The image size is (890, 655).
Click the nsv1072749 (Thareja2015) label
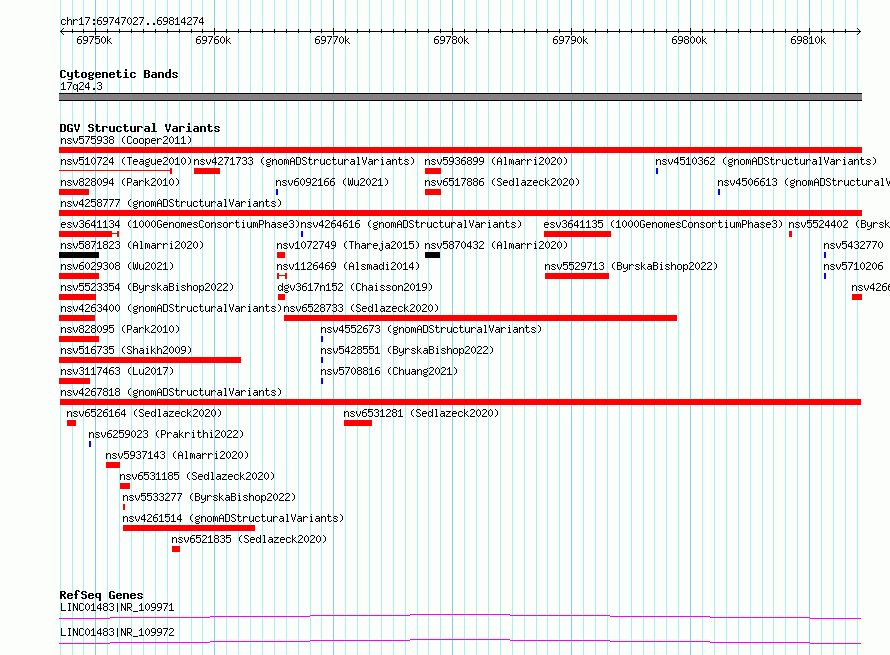pyautogui.click(x=348, y=245)
